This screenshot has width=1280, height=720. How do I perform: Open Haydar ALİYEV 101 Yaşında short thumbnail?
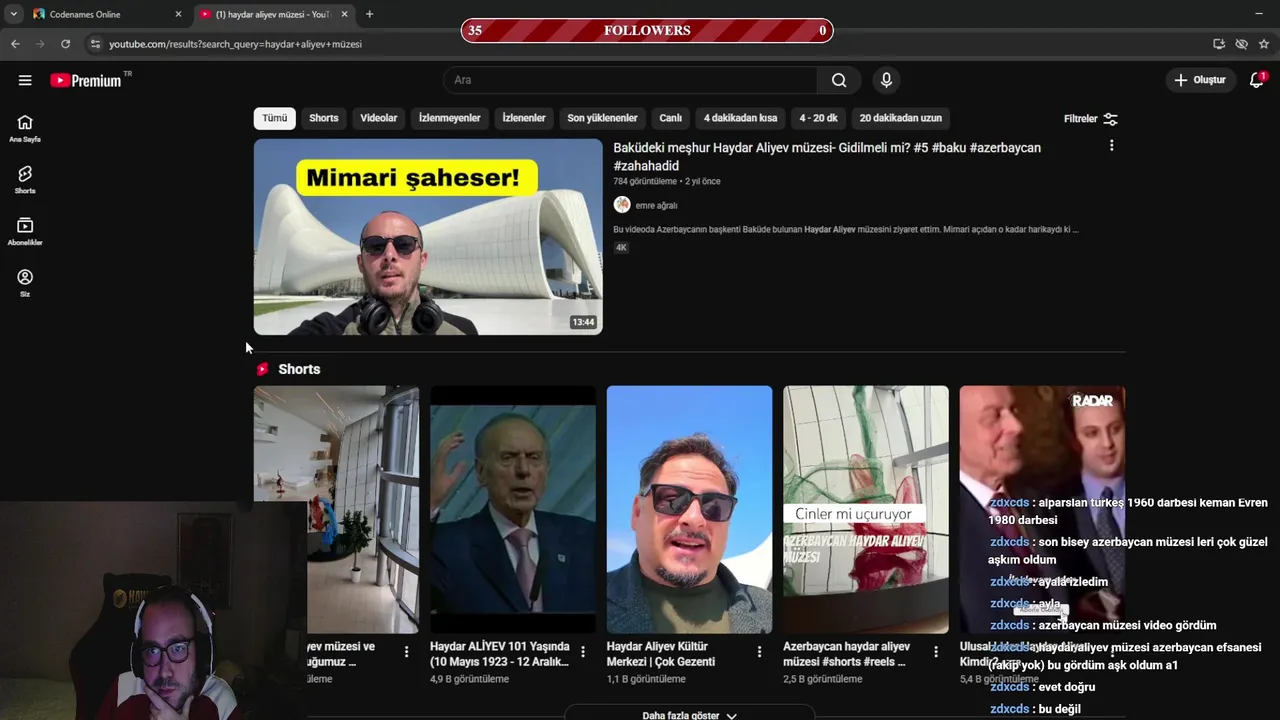click(513, 509)
